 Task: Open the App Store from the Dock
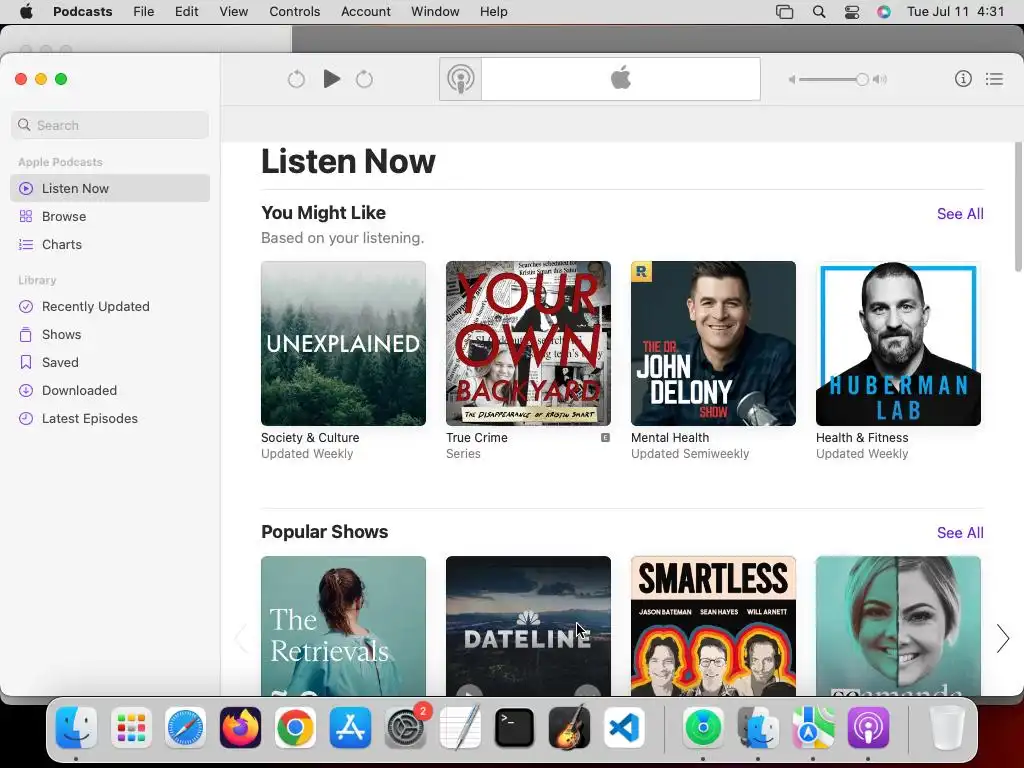(x=350, y=728)
